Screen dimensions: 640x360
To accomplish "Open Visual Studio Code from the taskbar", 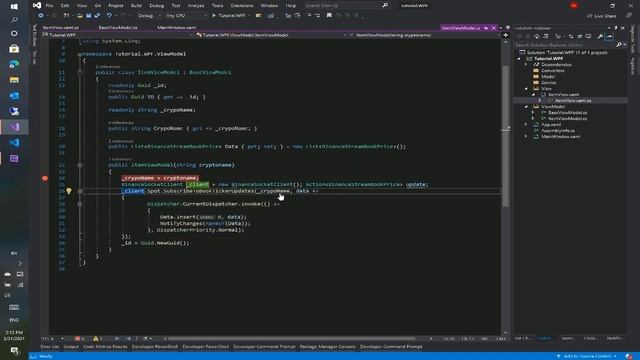I will coord(14,142).
